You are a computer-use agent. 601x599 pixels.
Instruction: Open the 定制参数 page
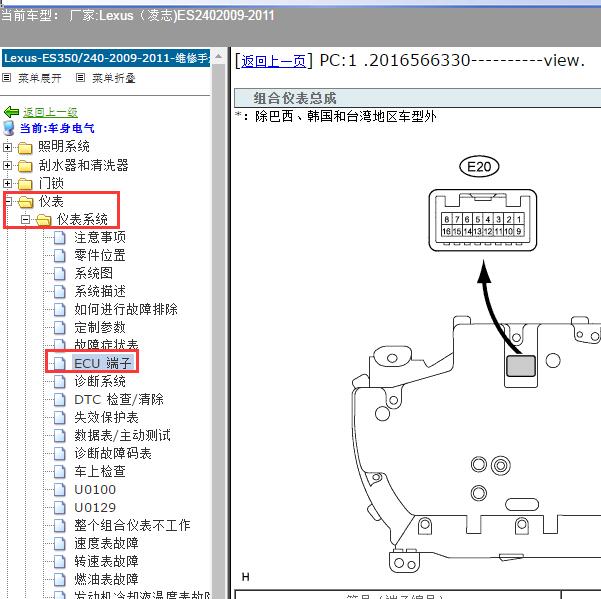100,327
